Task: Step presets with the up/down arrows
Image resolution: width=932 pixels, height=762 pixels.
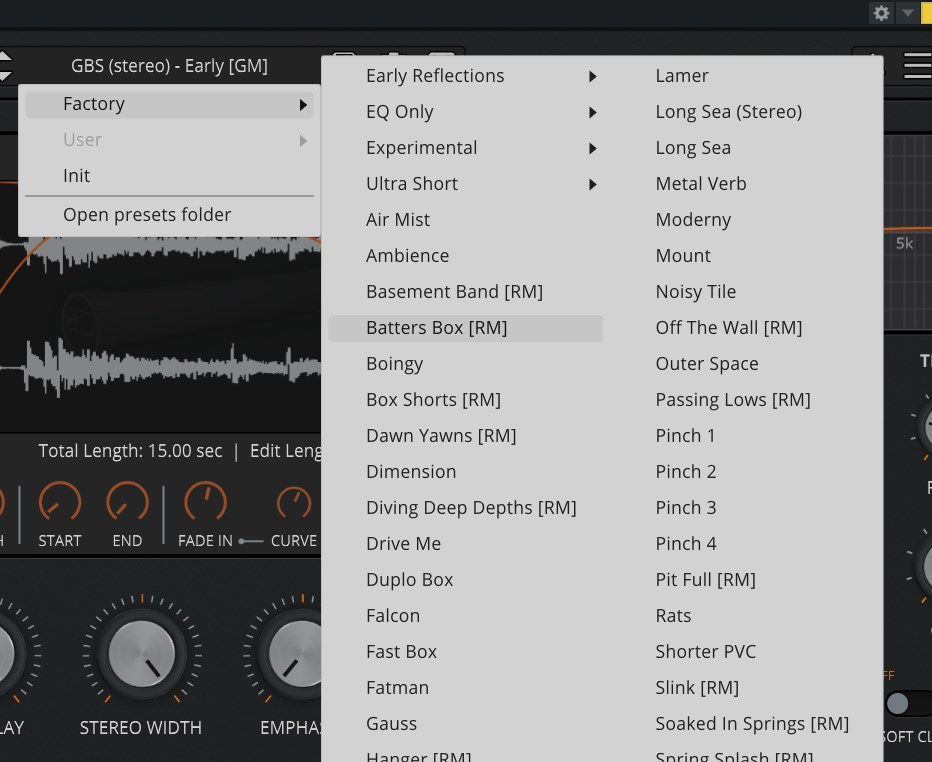Action: pos(5,66)
